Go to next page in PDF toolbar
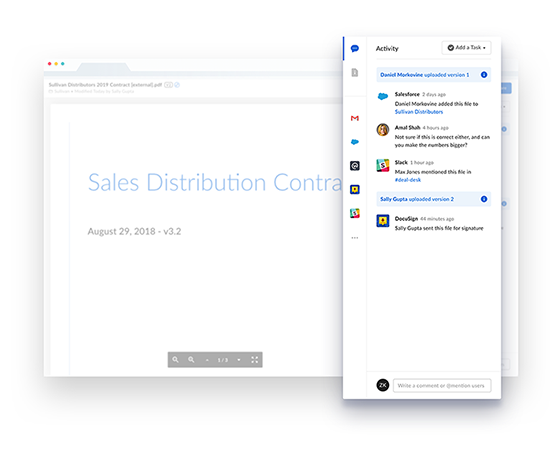This screenshot has width=560, height=459. coord(239,360)
